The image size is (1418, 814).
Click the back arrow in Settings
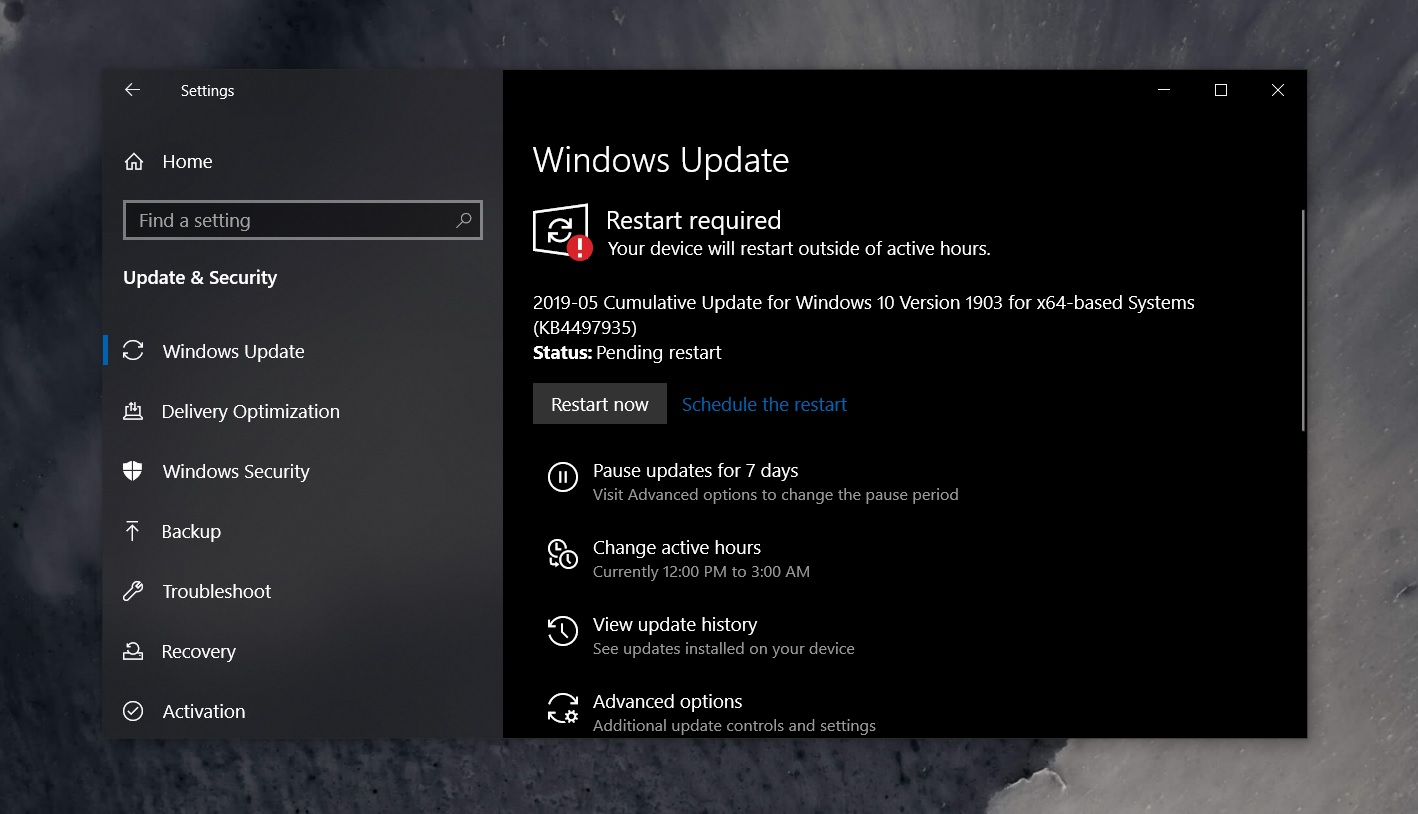(132, 90)
